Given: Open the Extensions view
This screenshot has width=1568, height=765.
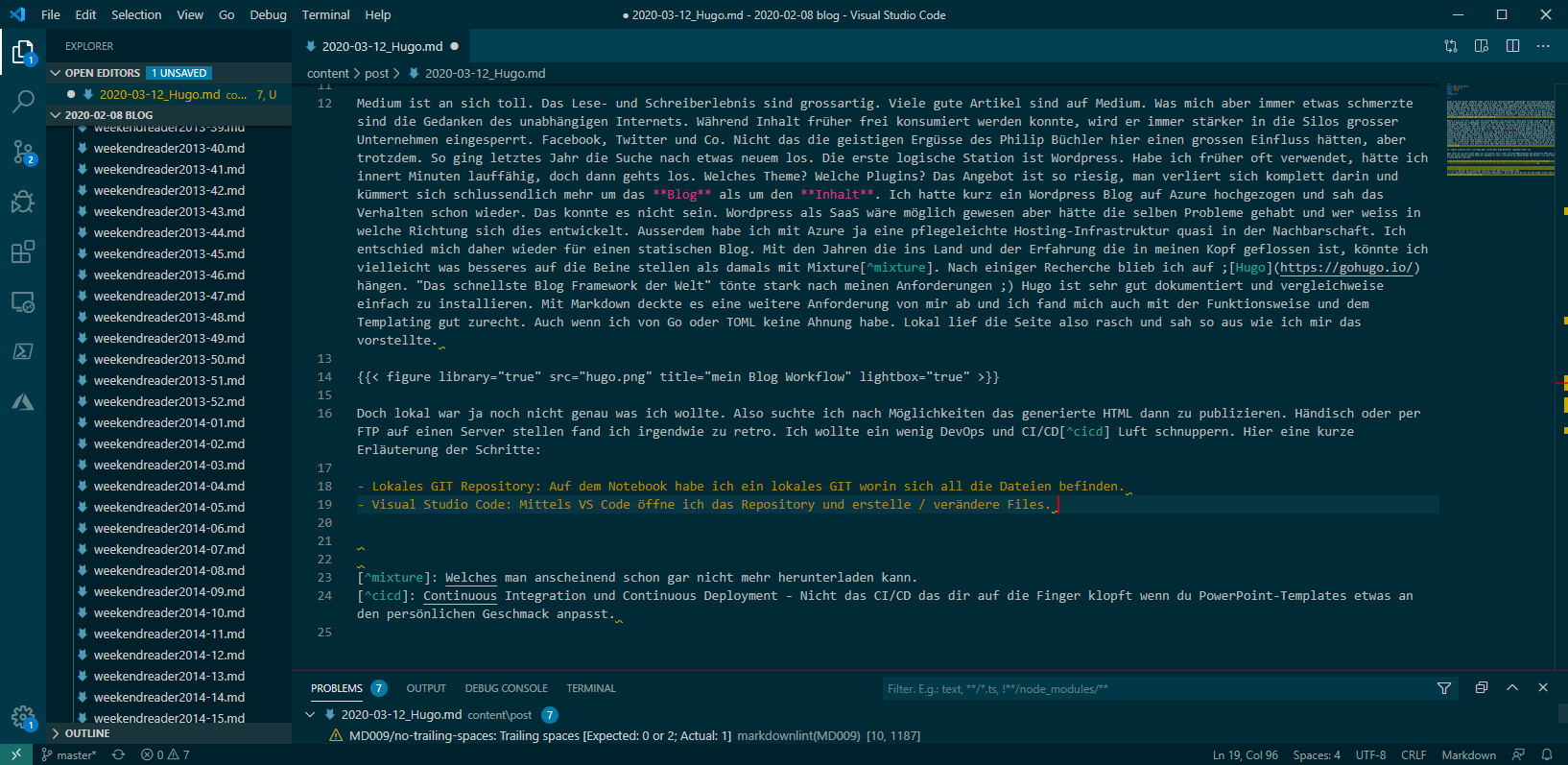Looking at the screenshot, I should [x=23, y=251].
